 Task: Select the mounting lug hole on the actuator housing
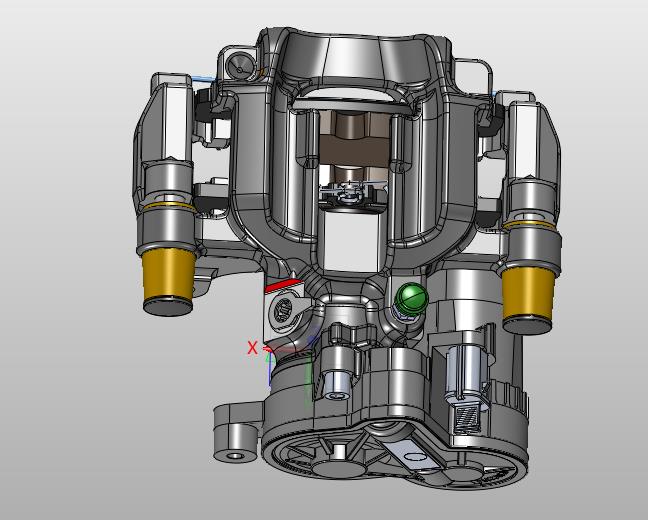pos(236,457)
